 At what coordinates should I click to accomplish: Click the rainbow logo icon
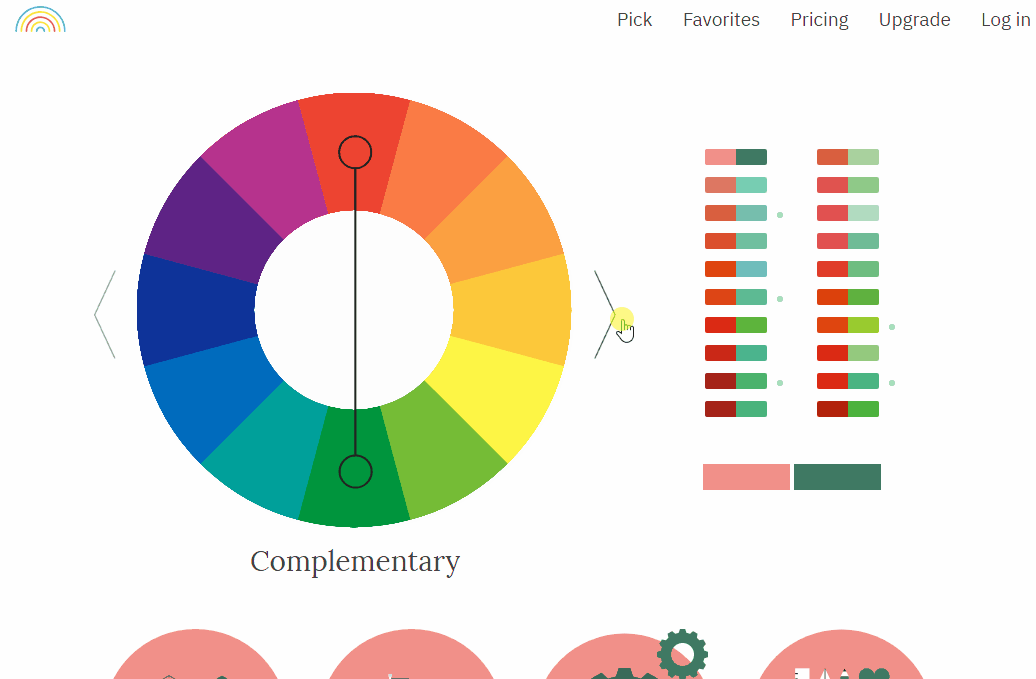point(41,19)
